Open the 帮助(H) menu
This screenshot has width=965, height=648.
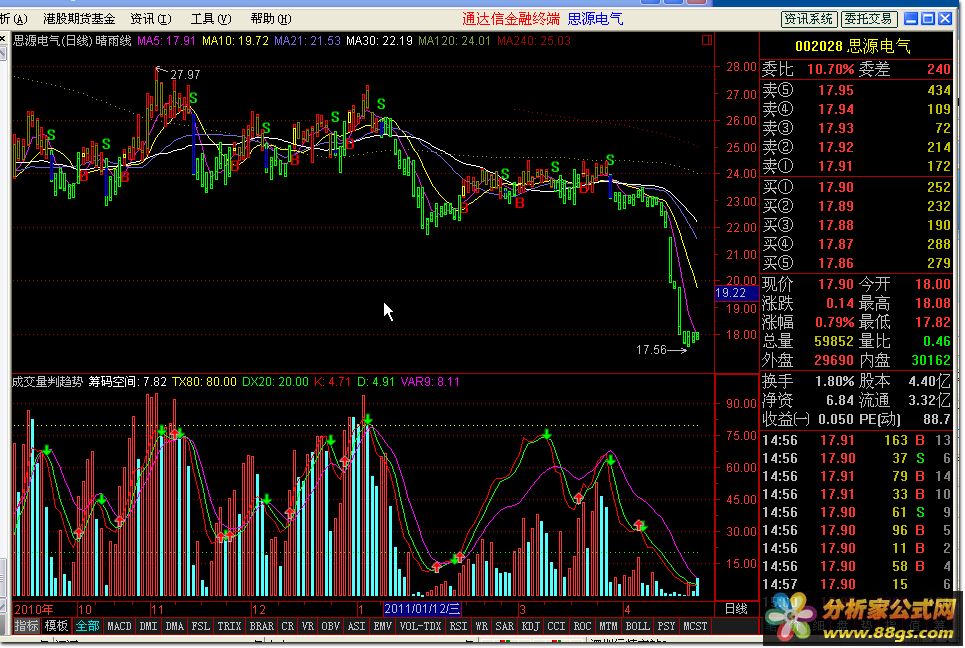point(271,19)
